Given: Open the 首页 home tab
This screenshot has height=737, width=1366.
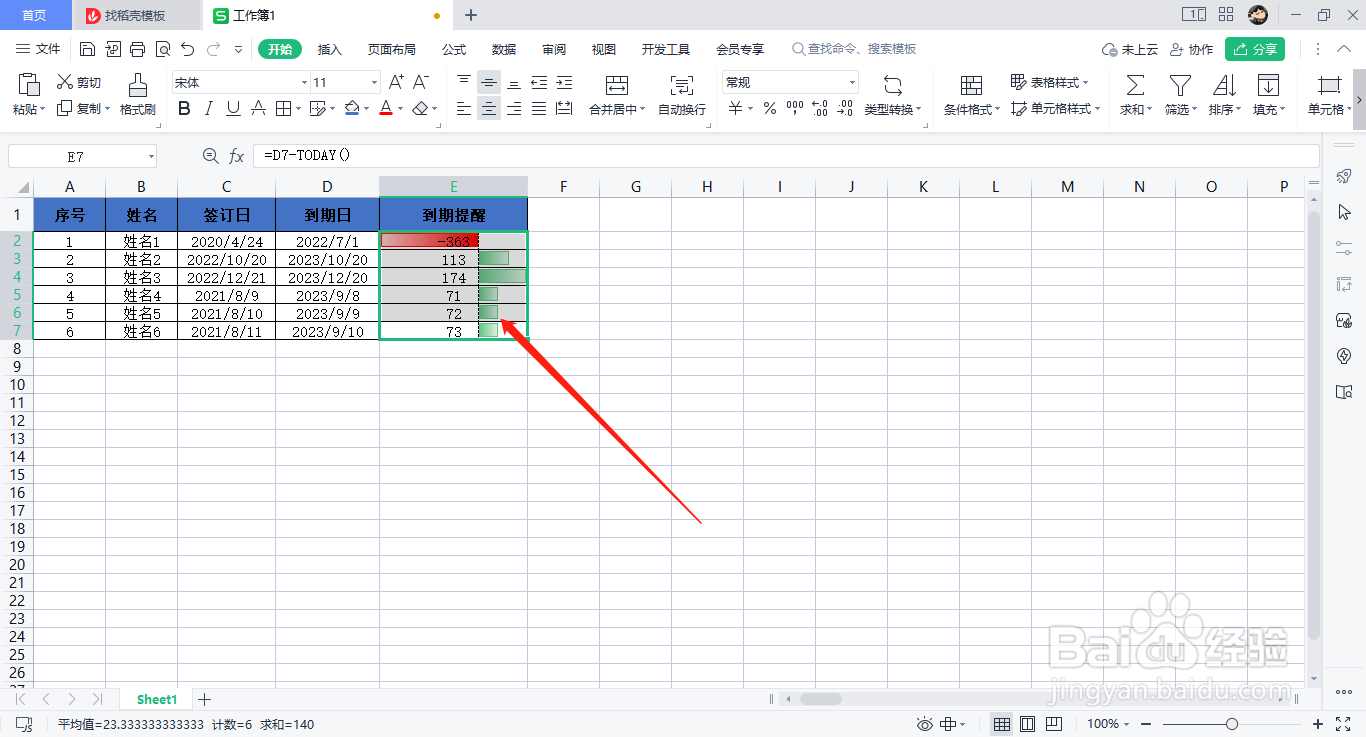Looking at the screenshot, I should click(34, 15).
